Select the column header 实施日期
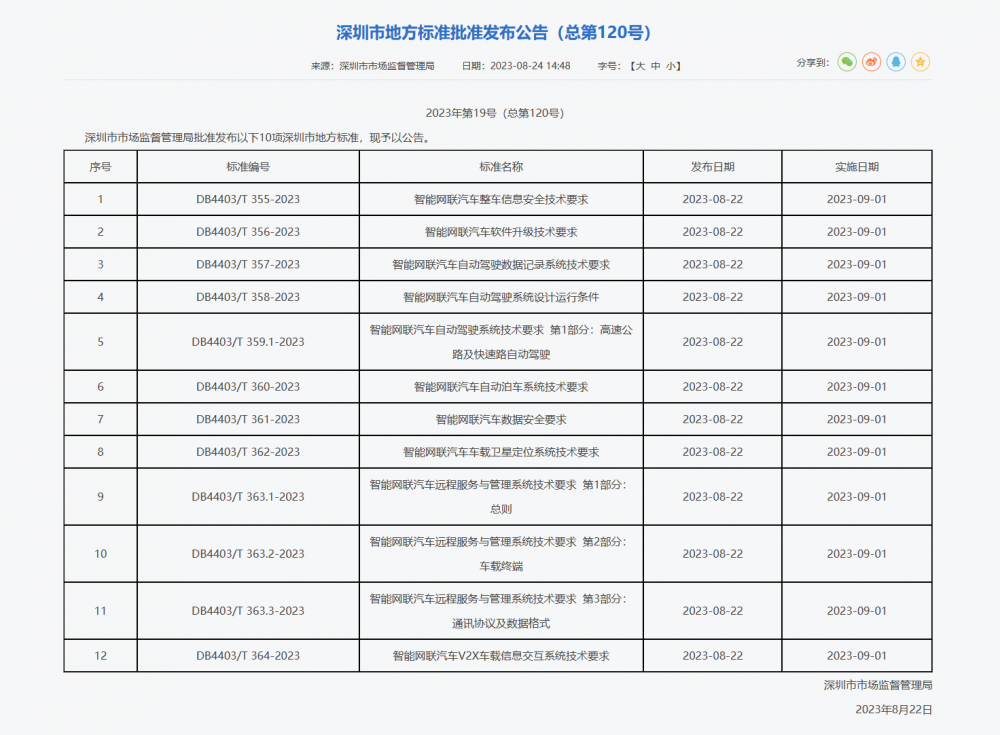This screenshot has height=735, width=1000. pyautogui.click(x=857, y=167)
